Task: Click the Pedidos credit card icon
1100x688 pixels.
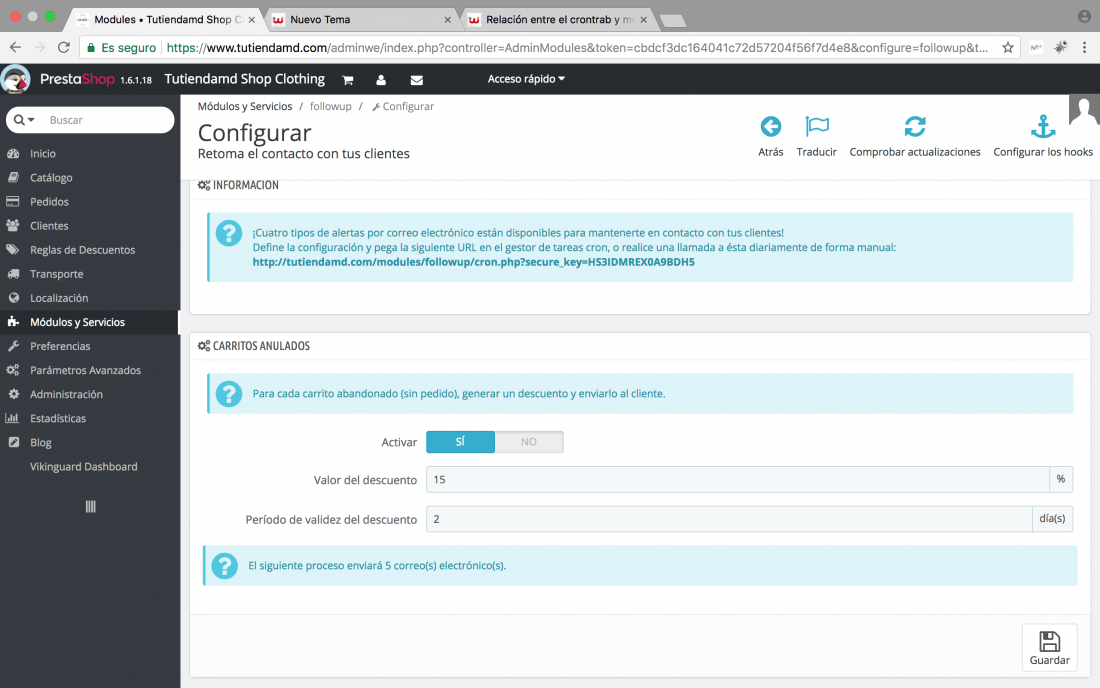Action: [13, 201]
